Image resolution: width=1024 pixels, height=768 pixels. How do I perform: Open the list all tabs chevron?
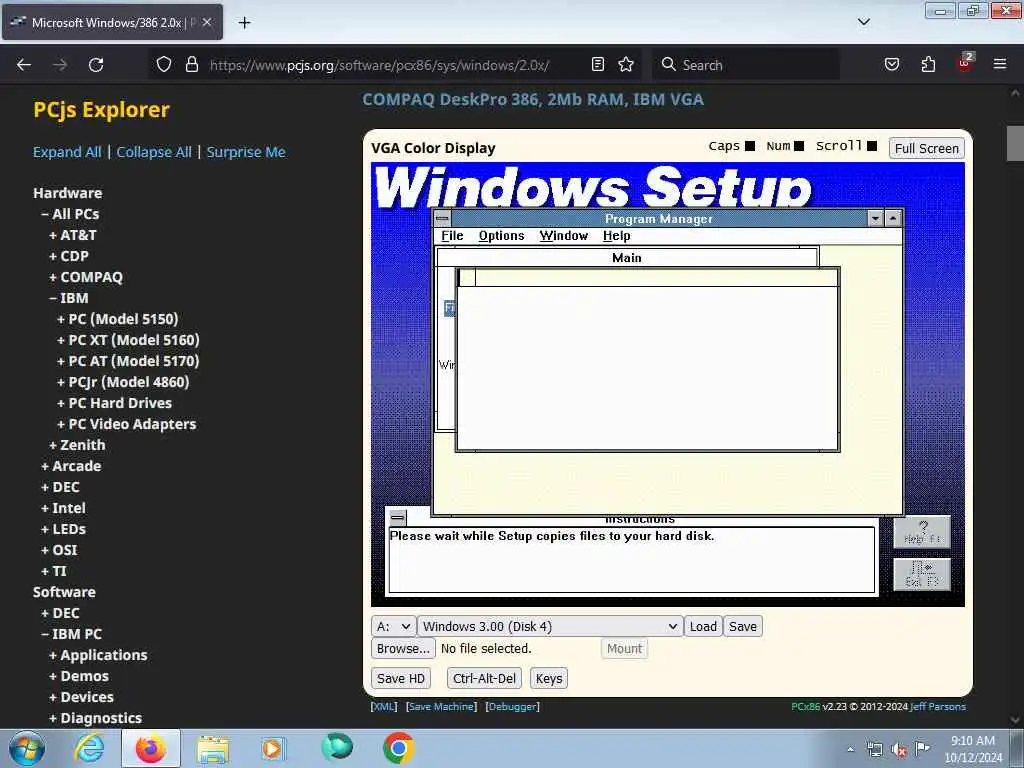(x=863, y=22)
